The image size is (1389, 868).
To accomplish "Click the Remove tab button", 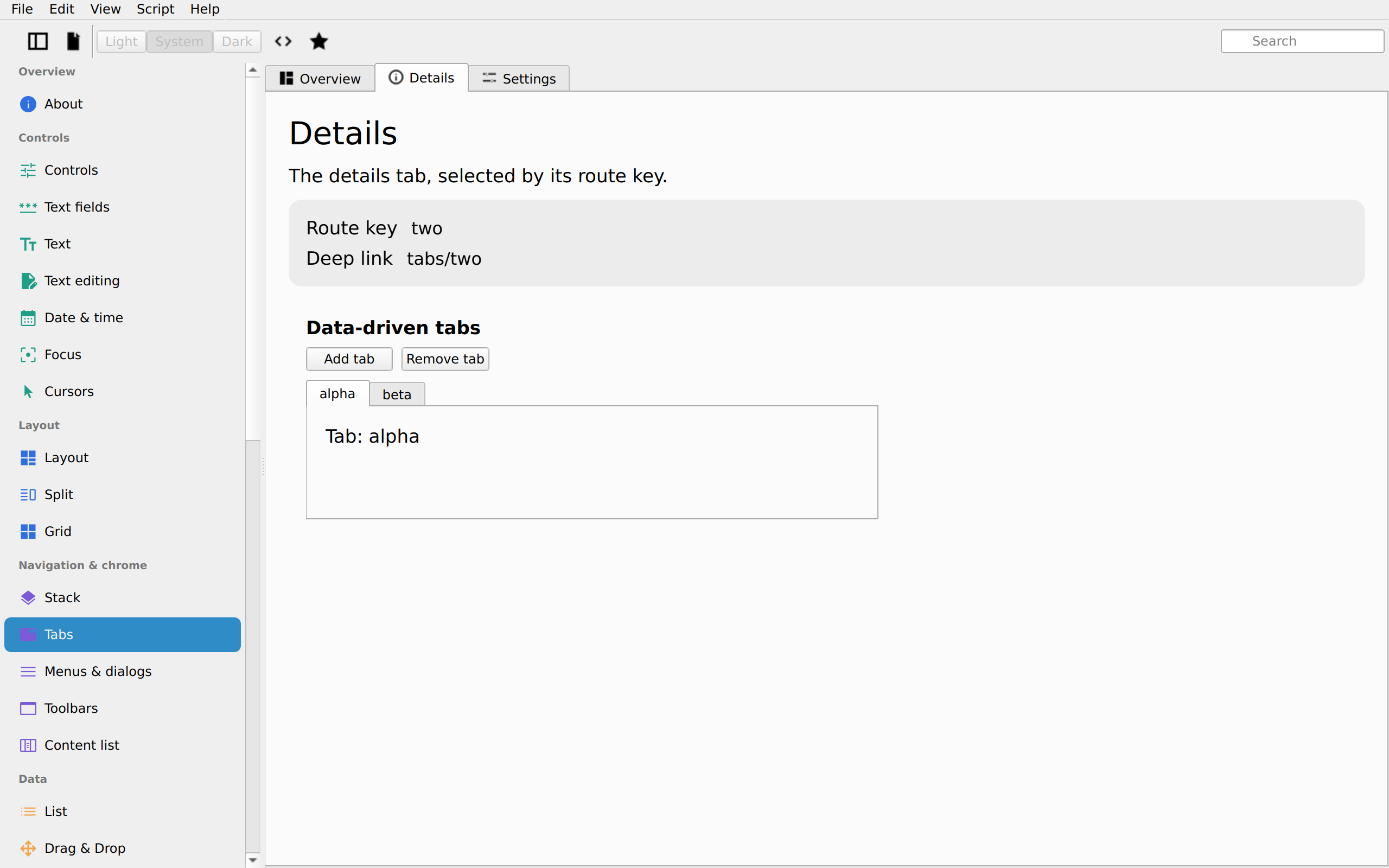I will click(445, 359).
